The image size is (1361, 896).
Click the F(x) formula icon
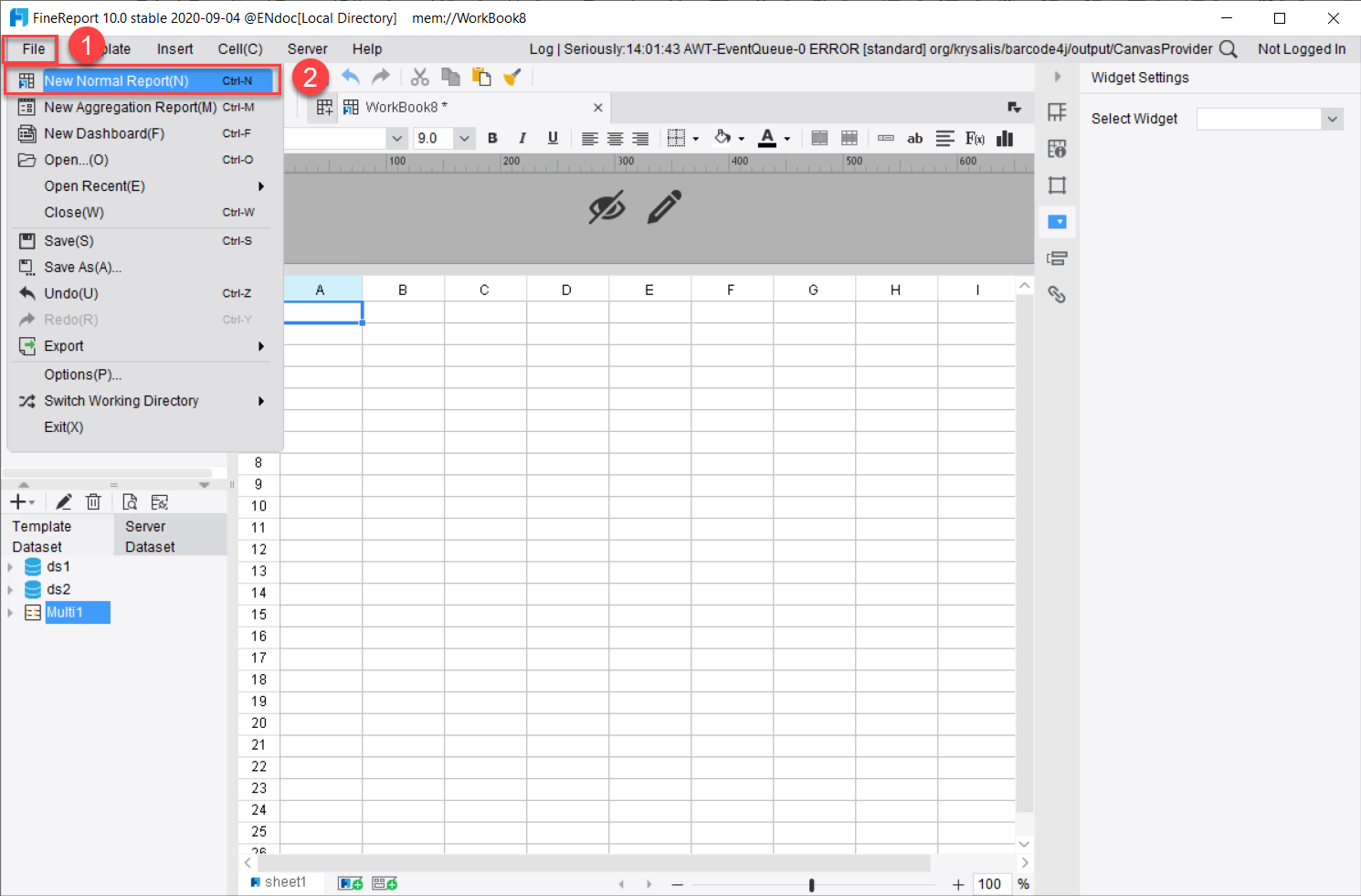point(975,138)
